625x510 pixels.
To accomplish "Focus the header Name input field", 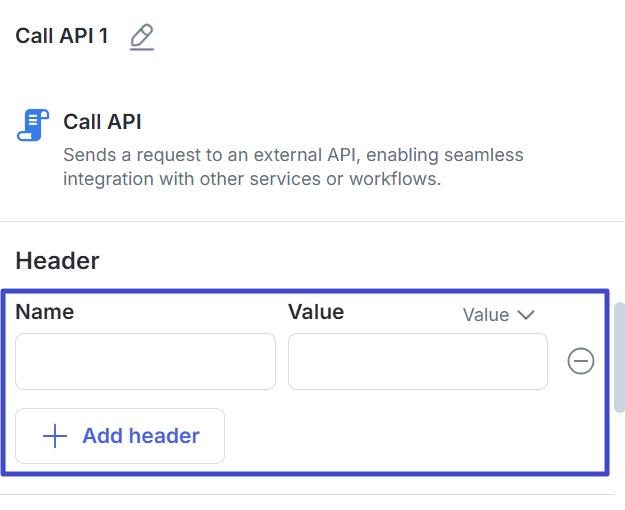I will click(x=145, y=361).
